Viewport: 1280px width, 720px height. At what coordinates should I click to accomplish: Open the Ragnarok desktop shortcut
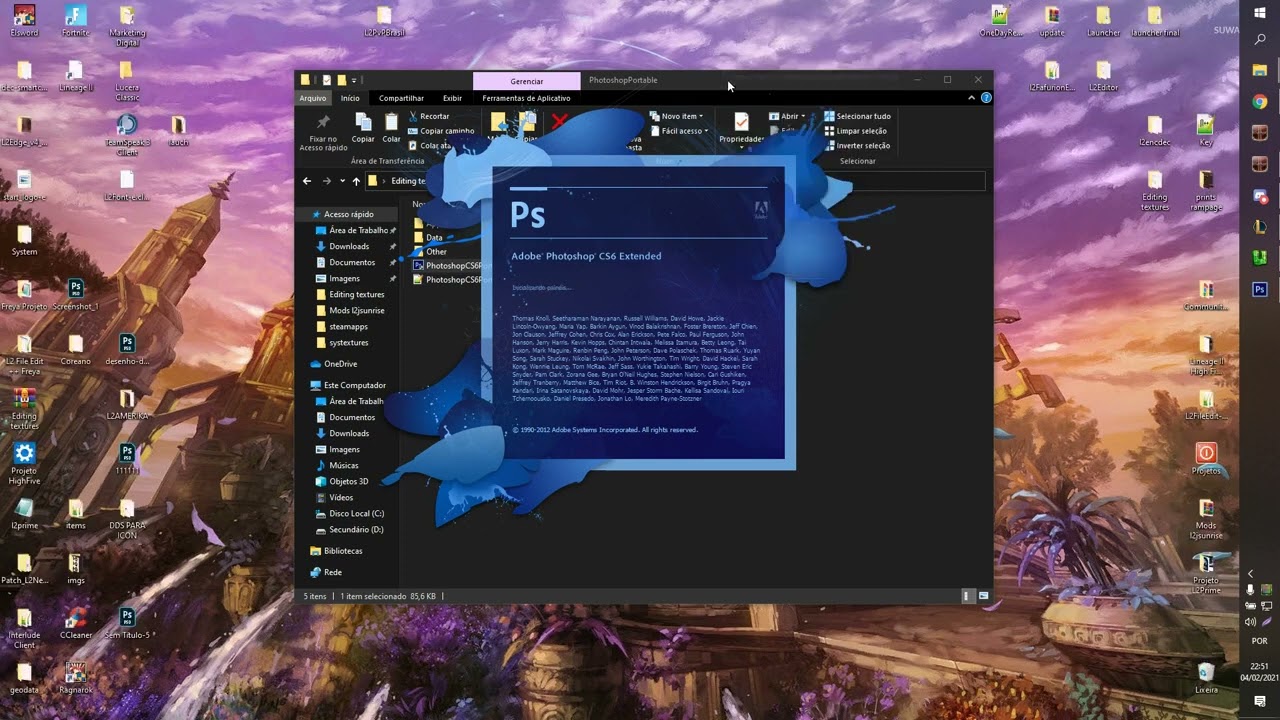point(75,678)
